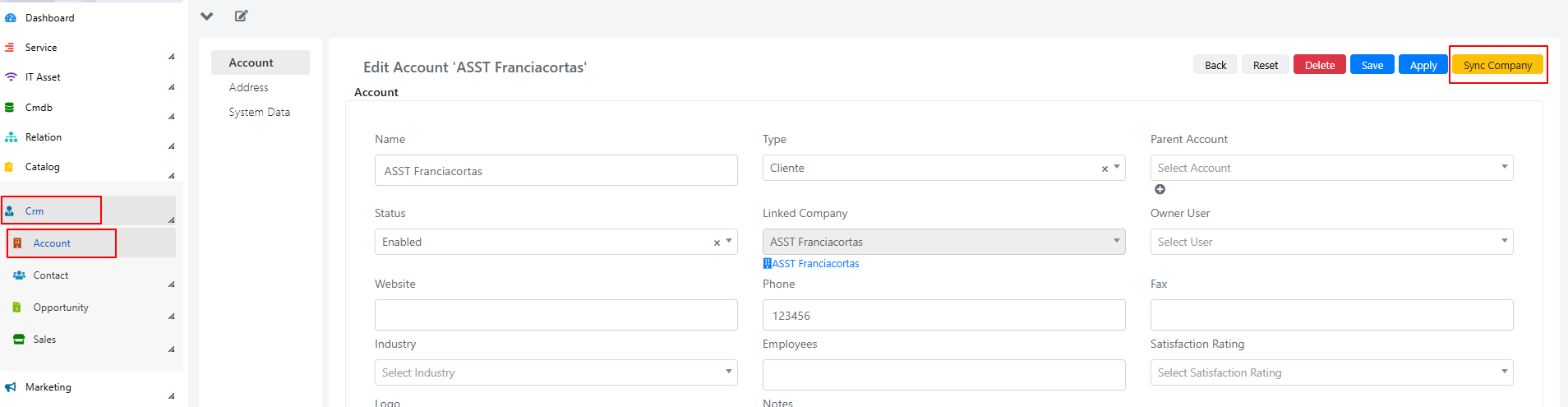
Task: Click the Catalog yellow icon
Action: (9, 167)
